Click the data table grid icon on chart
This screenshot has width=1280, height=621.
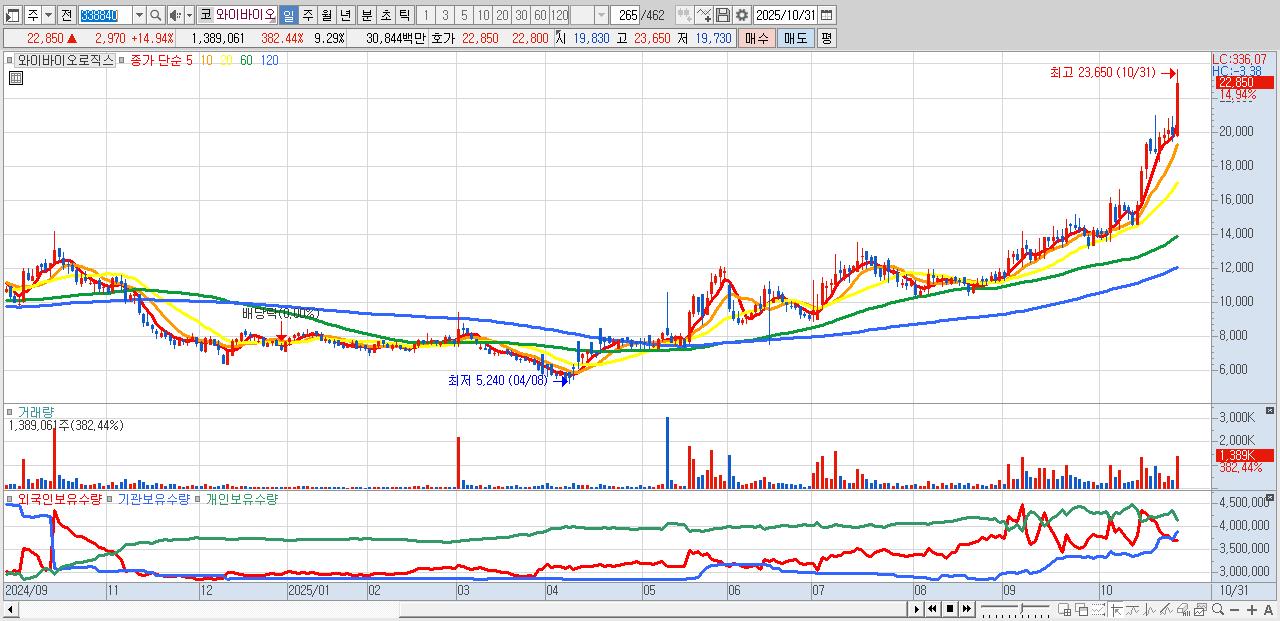(x=16, y=78)
